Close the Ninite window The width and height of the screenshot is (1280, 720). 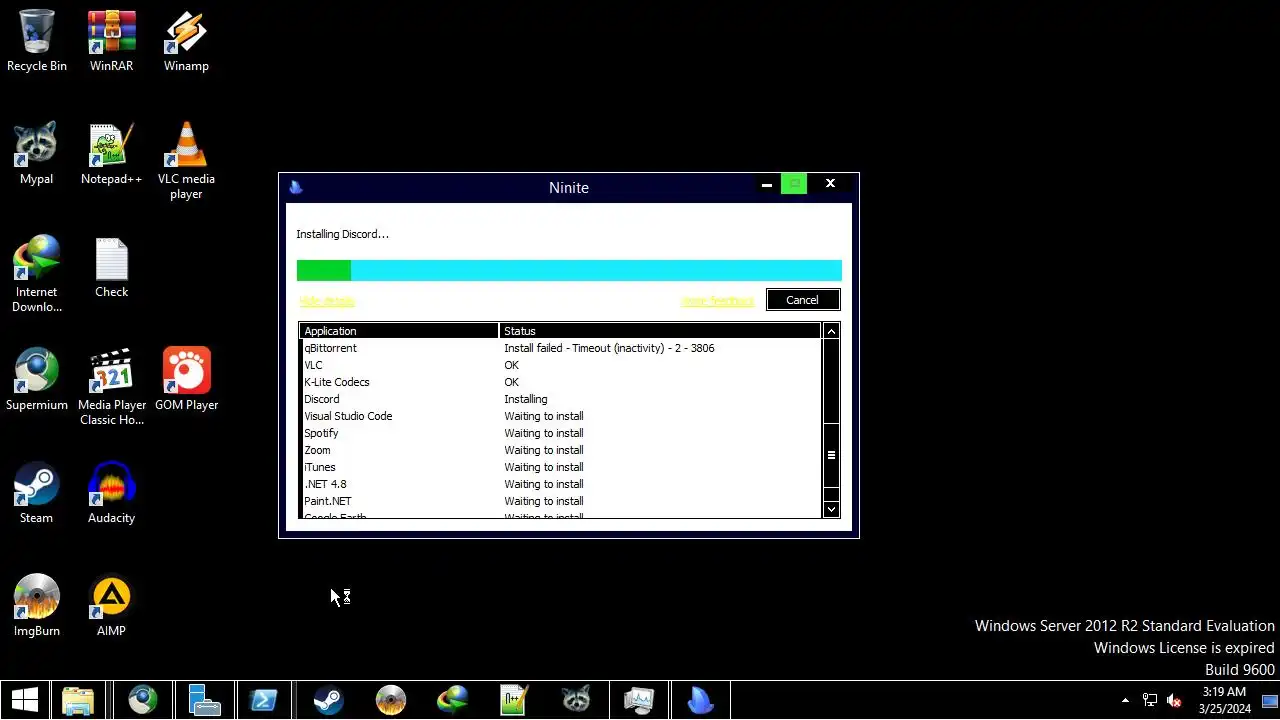point(830,184)
